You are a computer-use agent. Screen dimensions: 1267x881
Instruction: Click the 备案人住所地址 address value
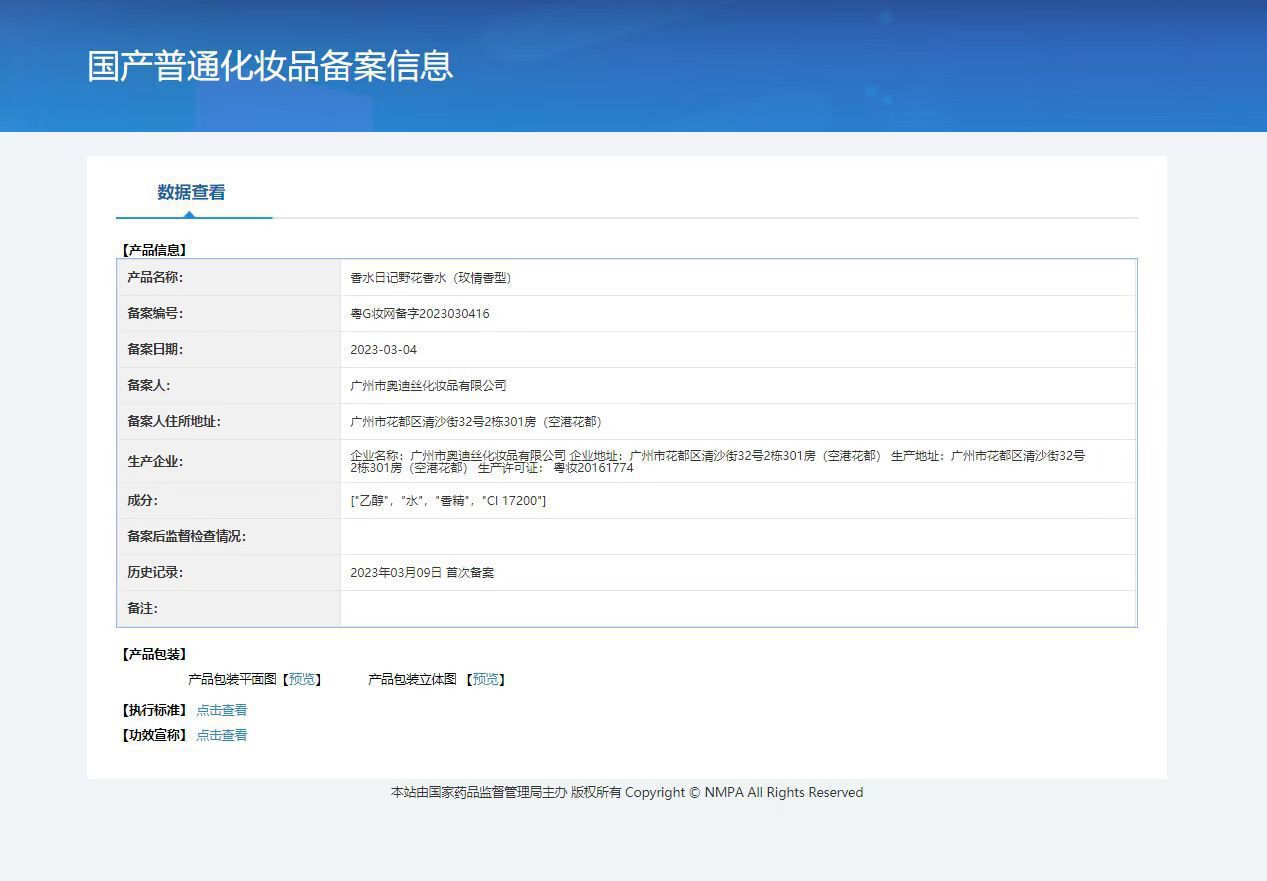tap(476, 422)
